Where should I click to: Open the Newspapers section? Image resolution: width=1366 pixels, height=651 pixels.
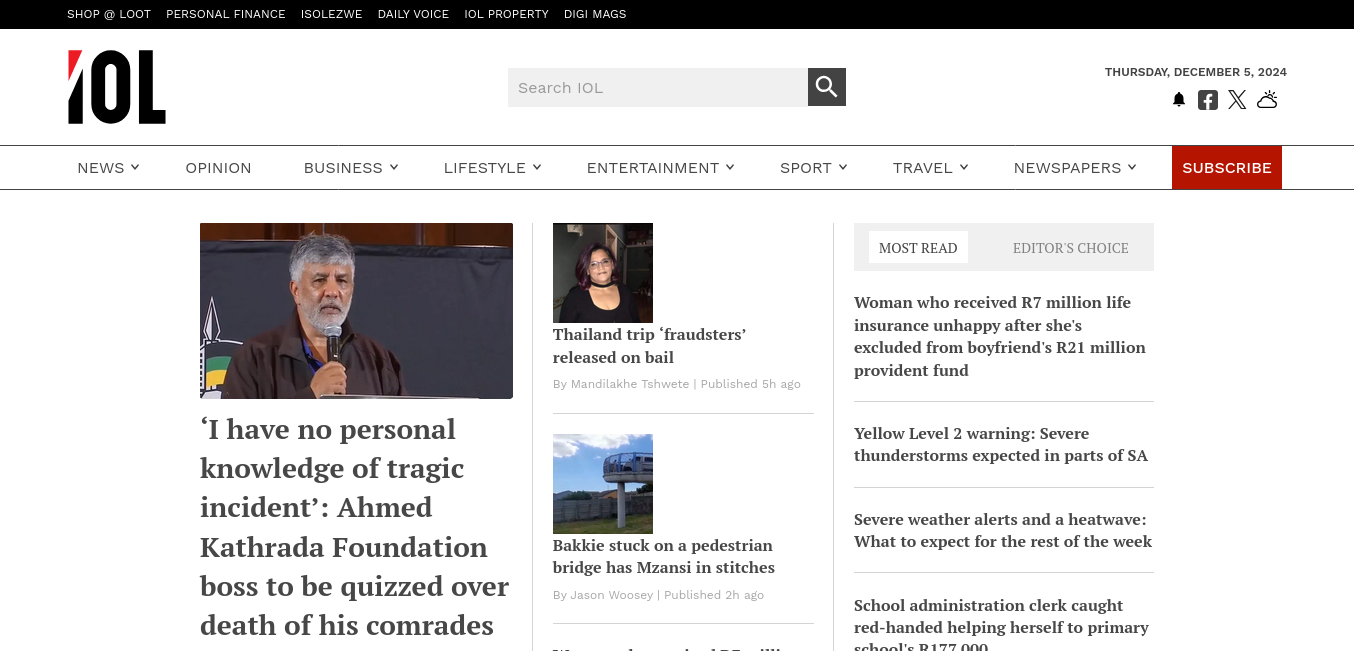click(x=1067, y=168)
